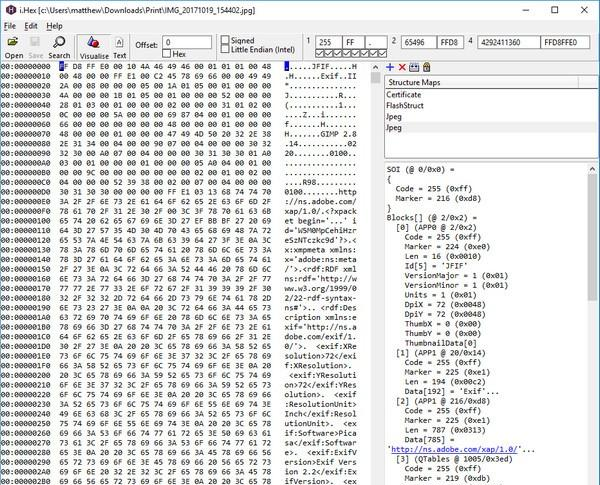Click '[2] (APP1 @ 216/0xd8)' block entry

[x=443, y=401]
